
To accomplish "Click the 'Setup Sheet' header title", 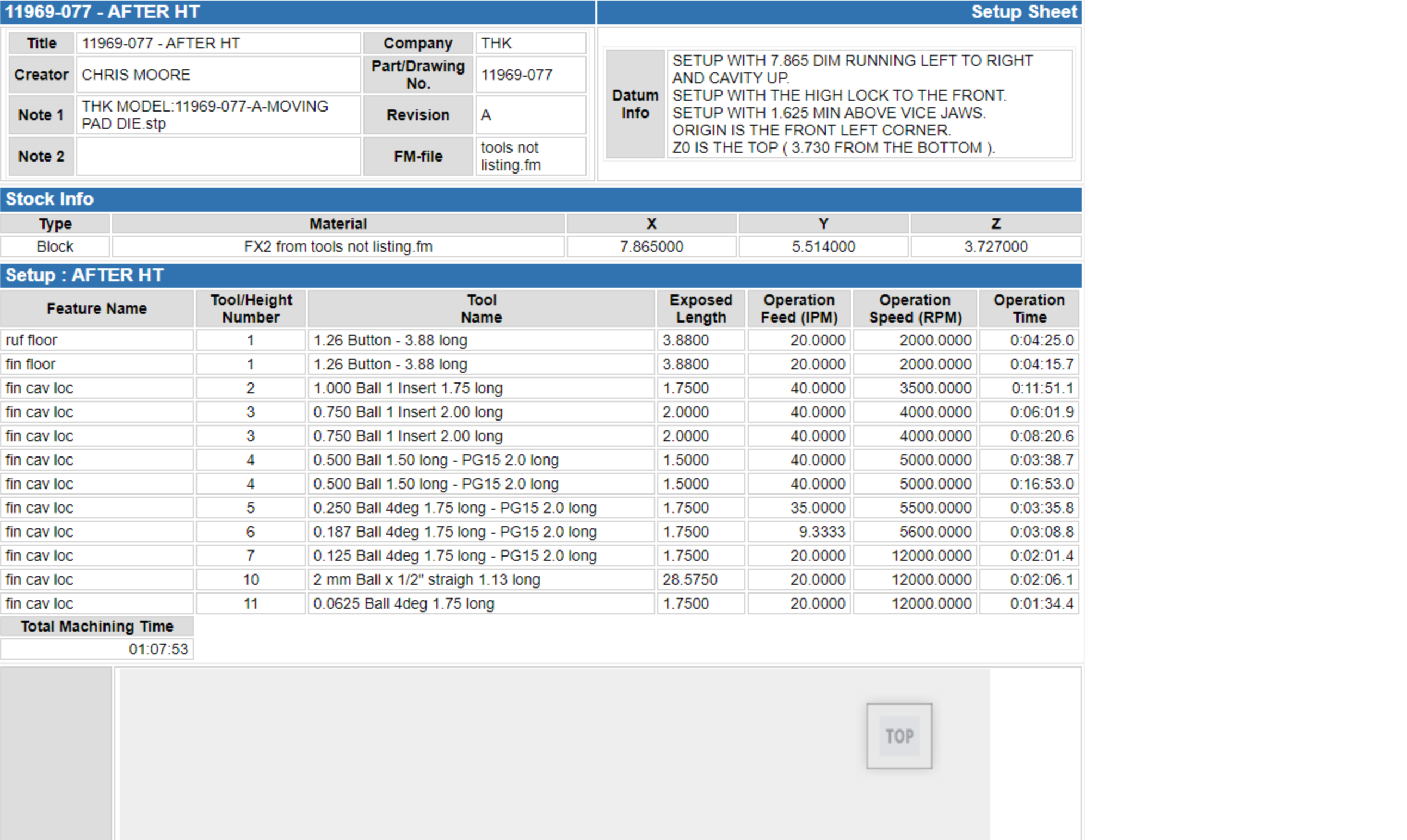I will (x=1023, y=12).
